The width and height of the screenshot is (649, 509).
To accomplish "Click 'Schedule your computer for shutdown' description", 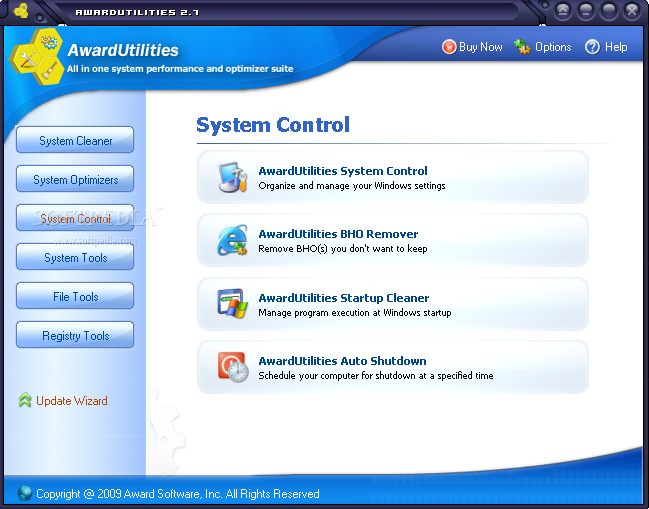I will pyautogui.click(x=376, y=376).
